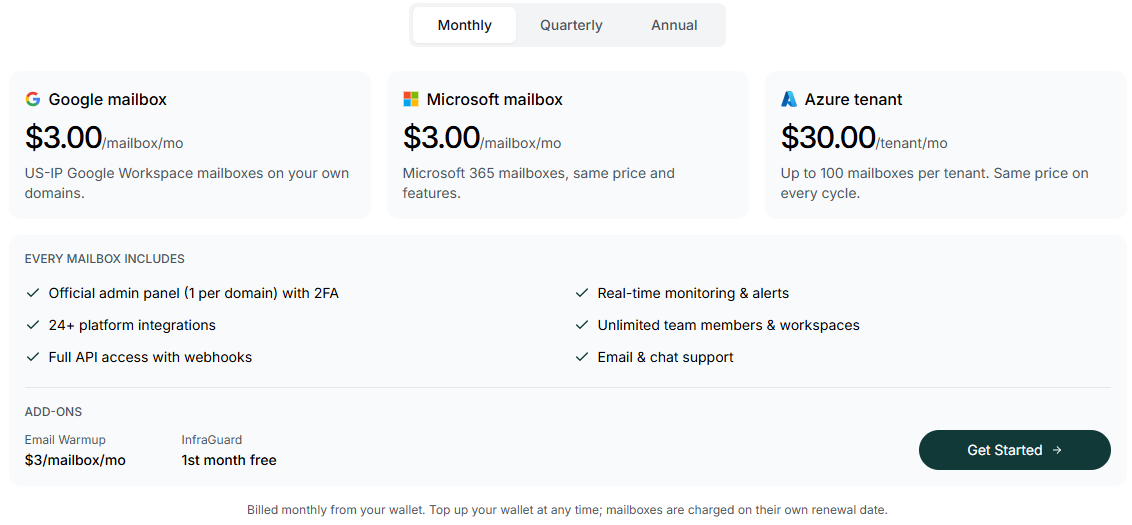
Task: Click Up to 100 mailboxes per tenant text
Action: (935, 183)
